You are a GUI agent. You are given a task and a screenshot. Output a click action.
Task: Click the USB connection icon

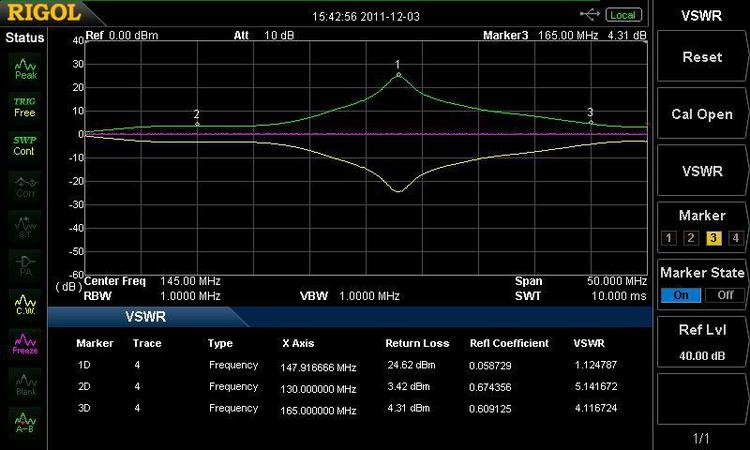point(591,15)
